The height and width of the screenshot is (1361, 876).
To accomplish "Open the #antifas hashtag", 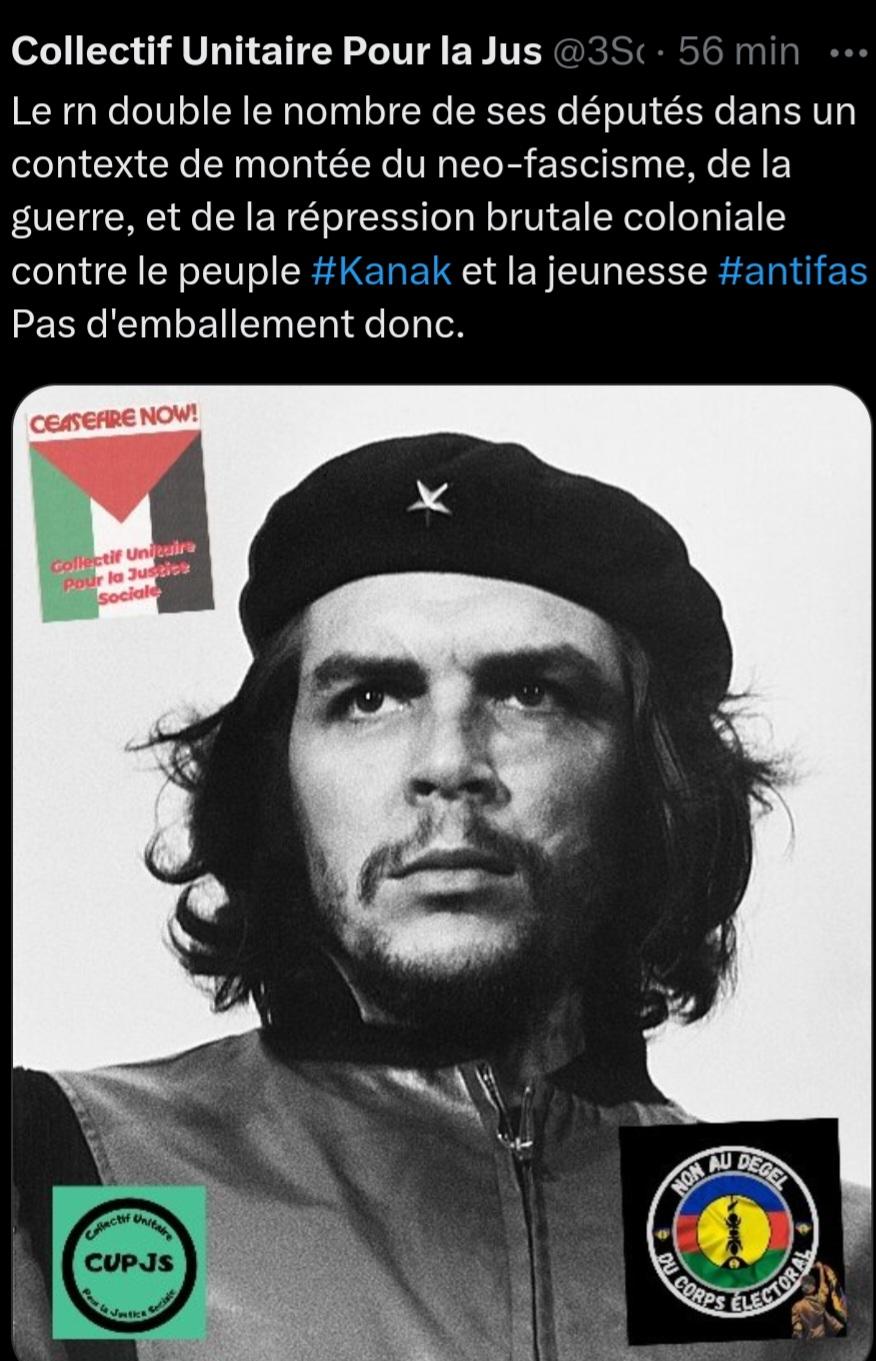I will point(793,271).
